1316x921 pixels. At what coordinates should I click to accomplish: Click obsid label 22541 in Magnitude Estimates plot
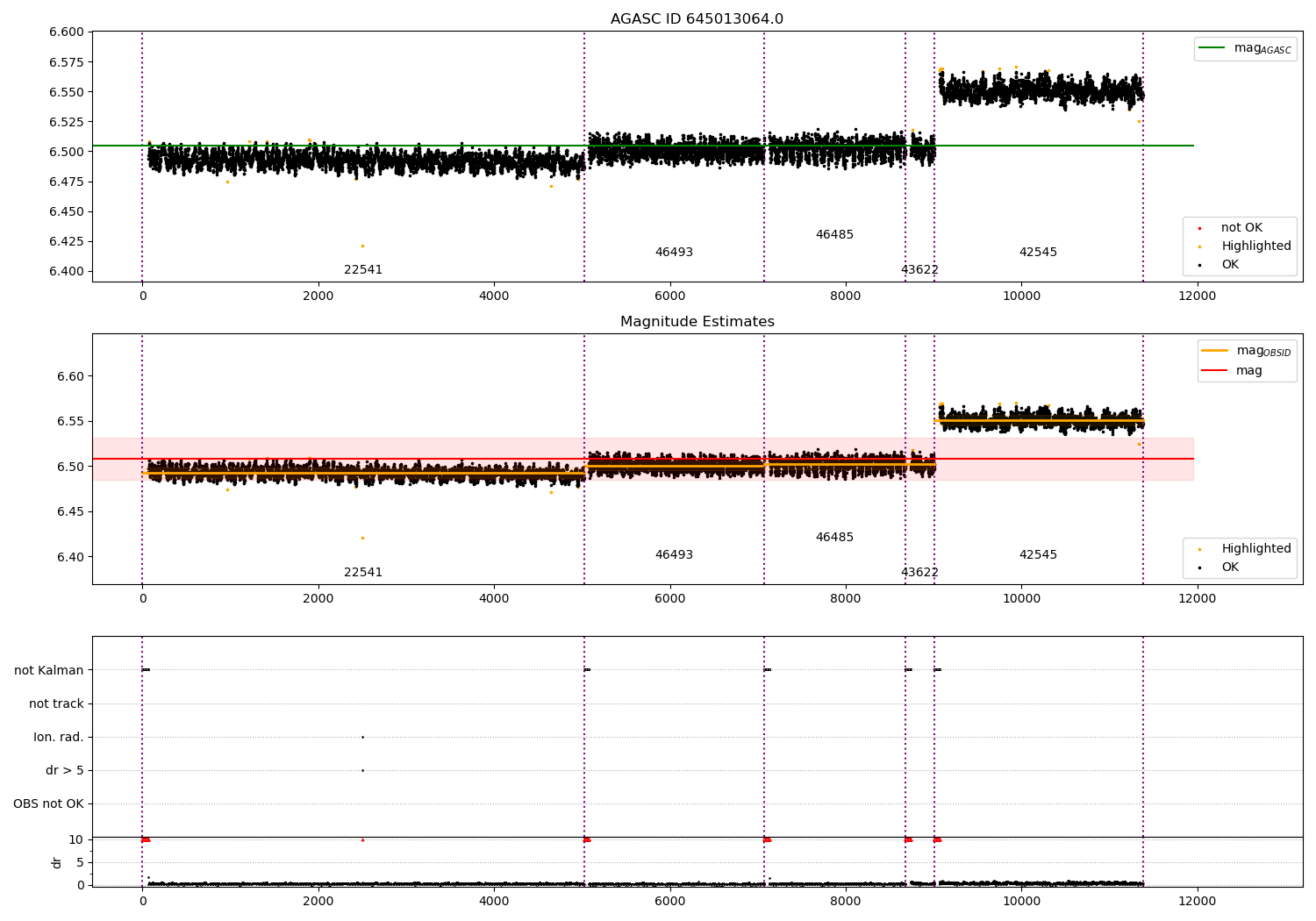363,573
